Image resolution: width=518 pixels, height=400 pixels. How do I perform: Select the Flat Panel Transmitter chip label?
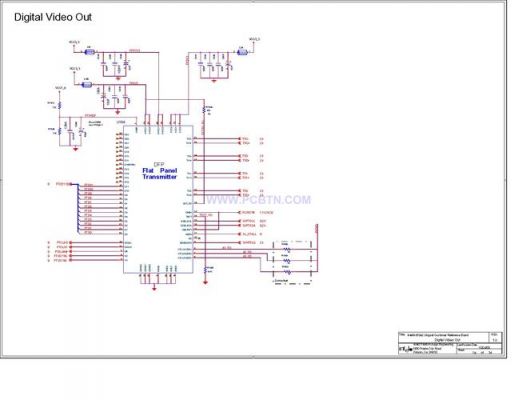(x=160, y=174)
